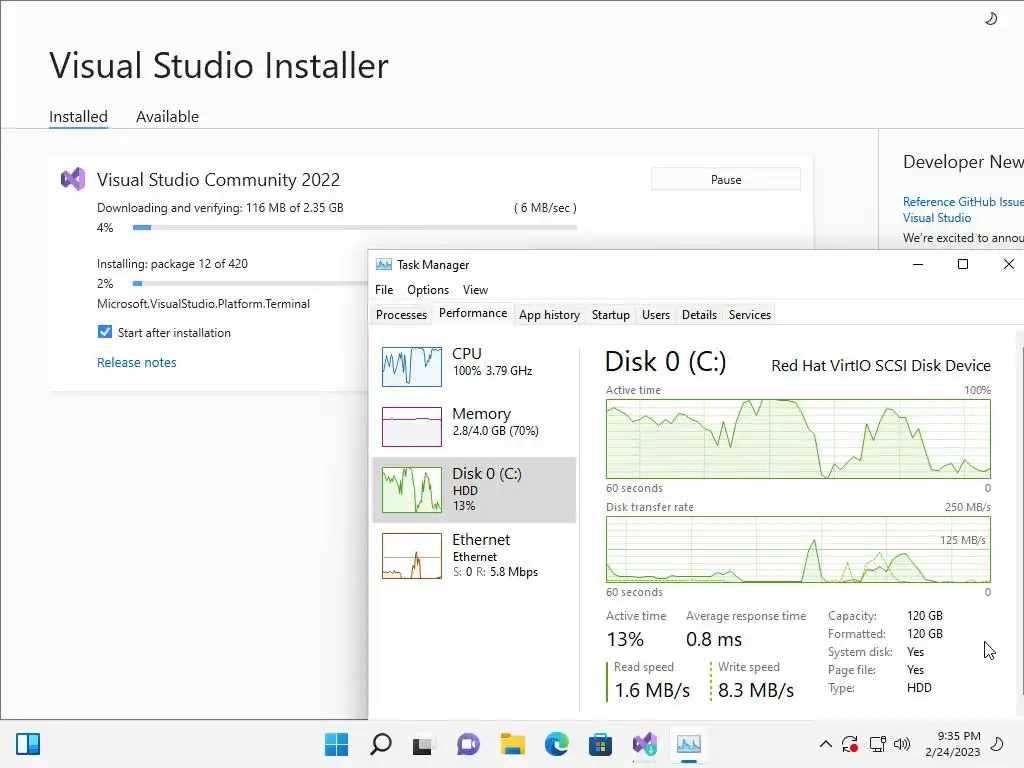Image resolution: width=1024 pixels, height=768 pixels.
Task: Select the Disk 0 (C:) entry
Action: click(x=474, y=489)
